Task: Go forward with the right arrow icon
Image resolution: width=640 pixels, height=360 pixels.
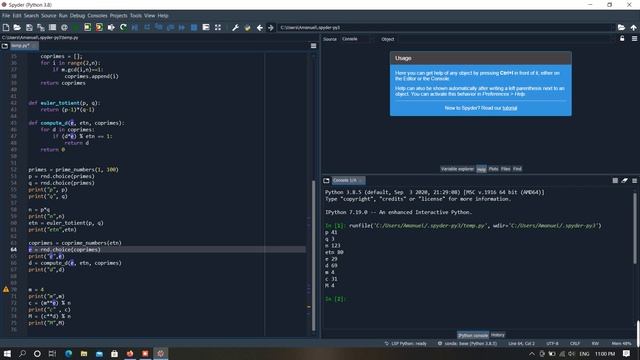Action: point(270,27)
